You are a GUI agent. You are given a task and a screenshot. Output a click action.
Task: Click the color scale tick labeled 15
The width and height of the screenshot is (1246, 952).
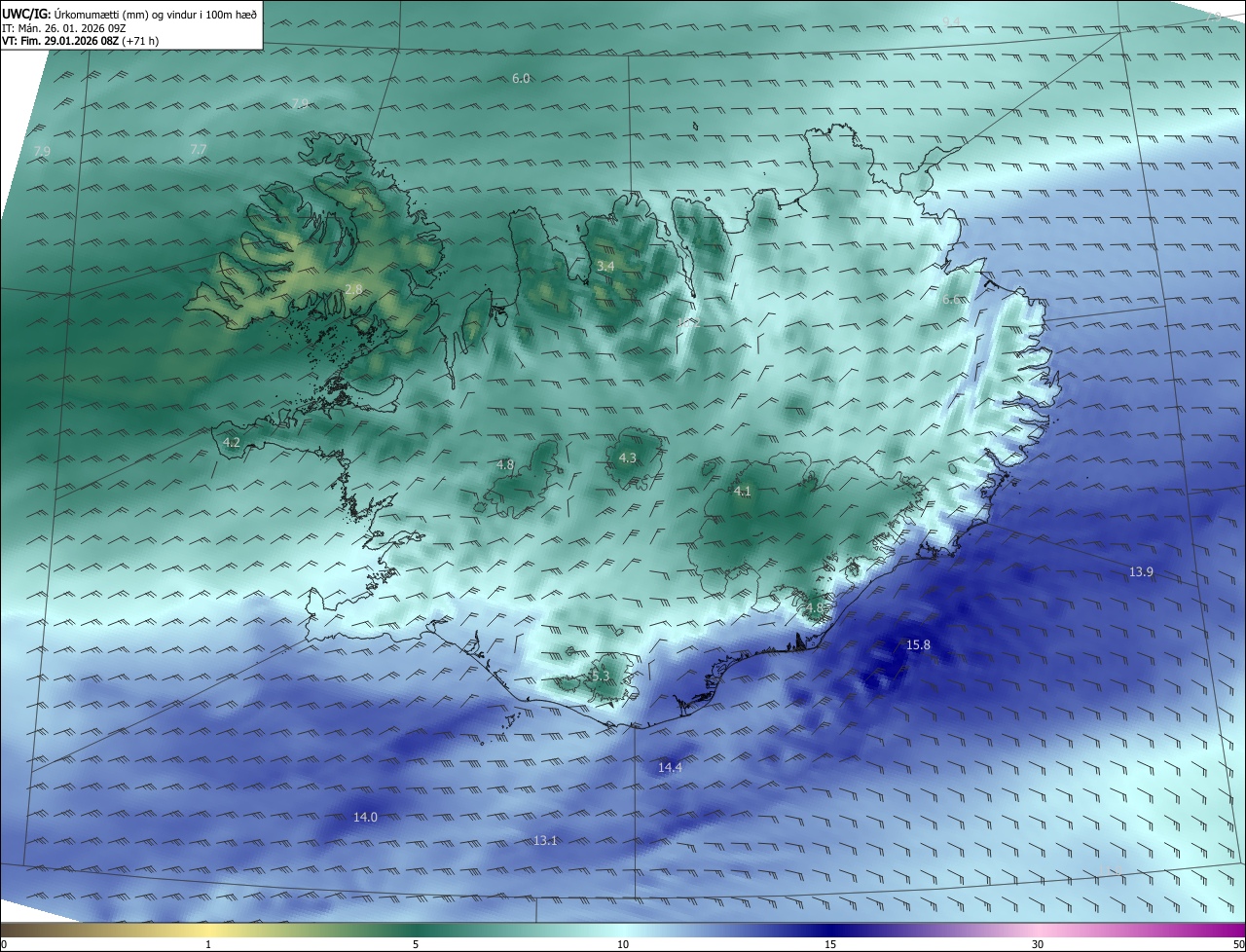[x=830, y=944]
